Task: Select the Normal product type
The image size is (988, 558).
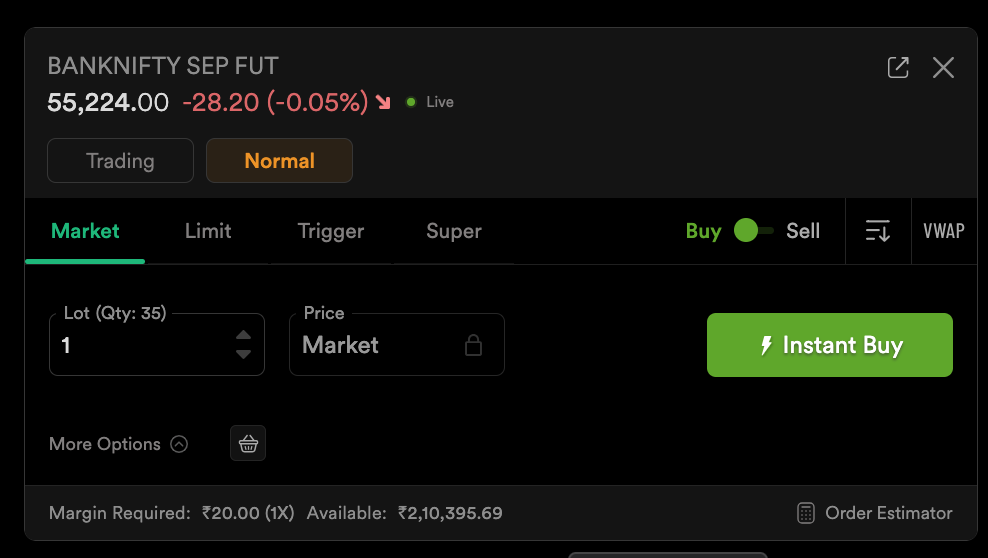Action: [x=279, y=161]
